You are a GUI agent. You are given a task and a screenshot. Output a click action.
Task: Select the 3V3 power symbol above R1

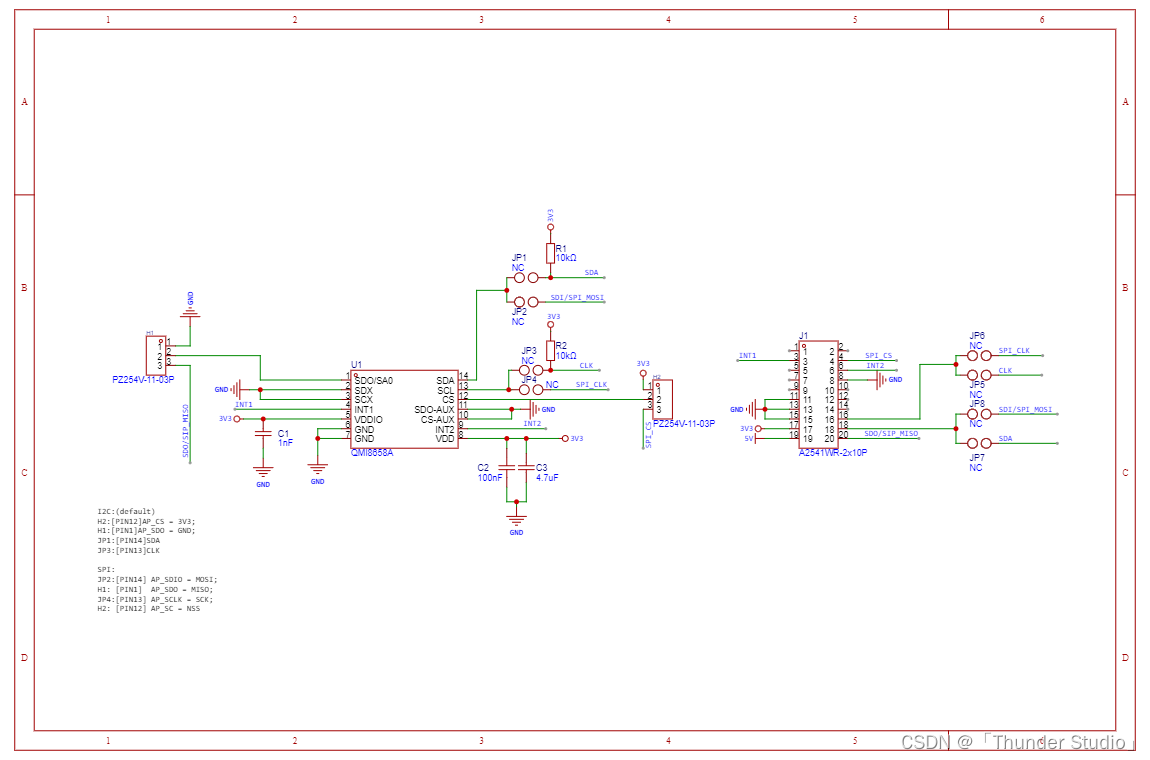[550, 221]
